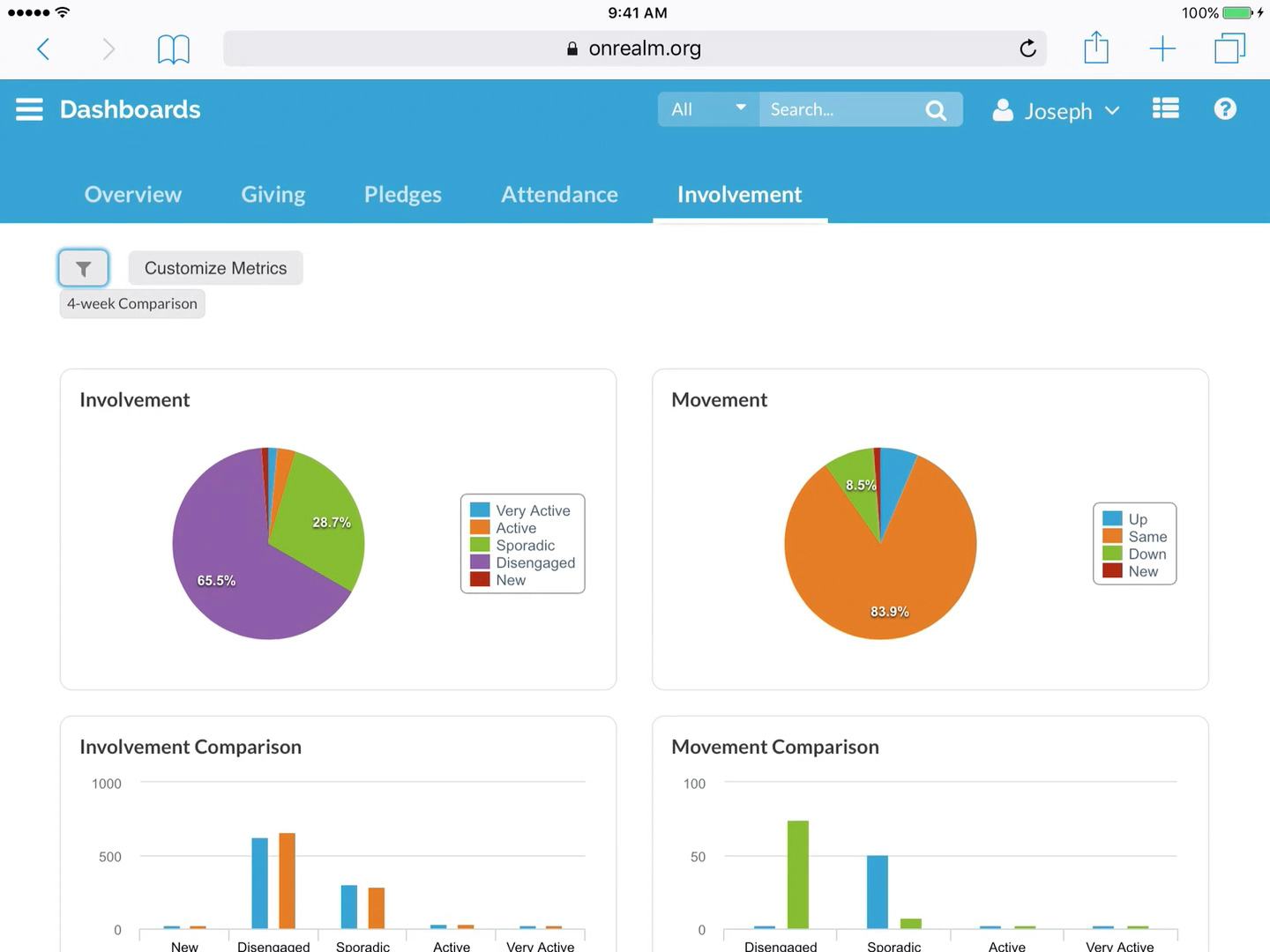This screenshot has width=1270, height=952.
Task: Click the filter funnel icon
Action: tap(84, 268)
